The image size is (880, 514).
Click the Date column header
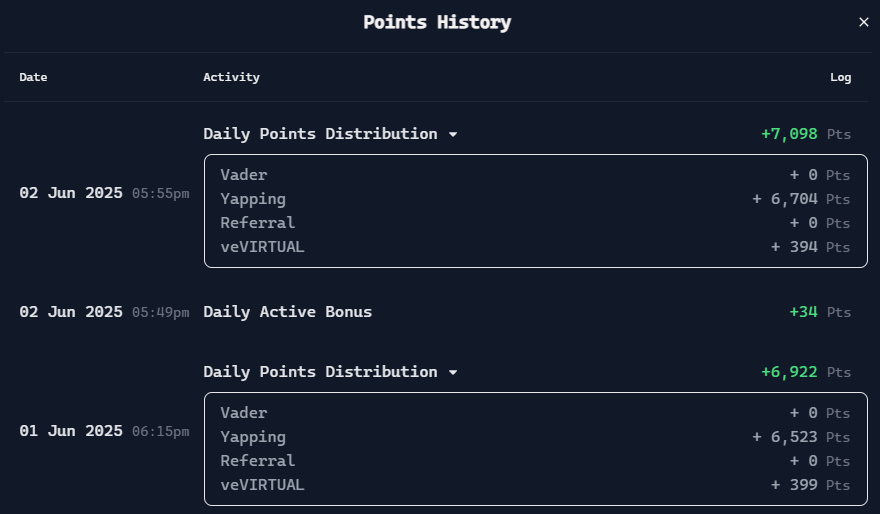33,77
